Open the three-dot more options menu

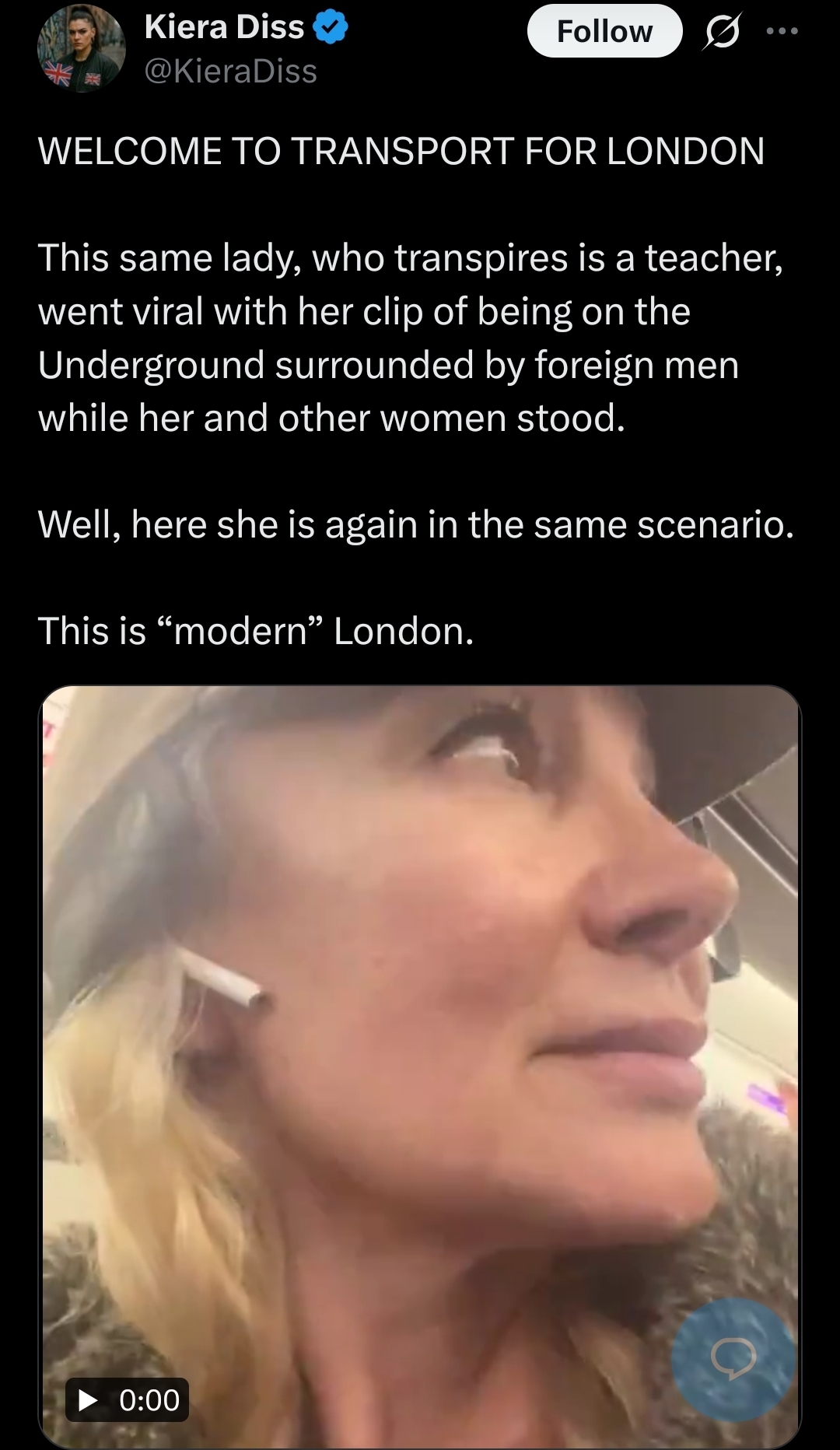click(782, 31)
